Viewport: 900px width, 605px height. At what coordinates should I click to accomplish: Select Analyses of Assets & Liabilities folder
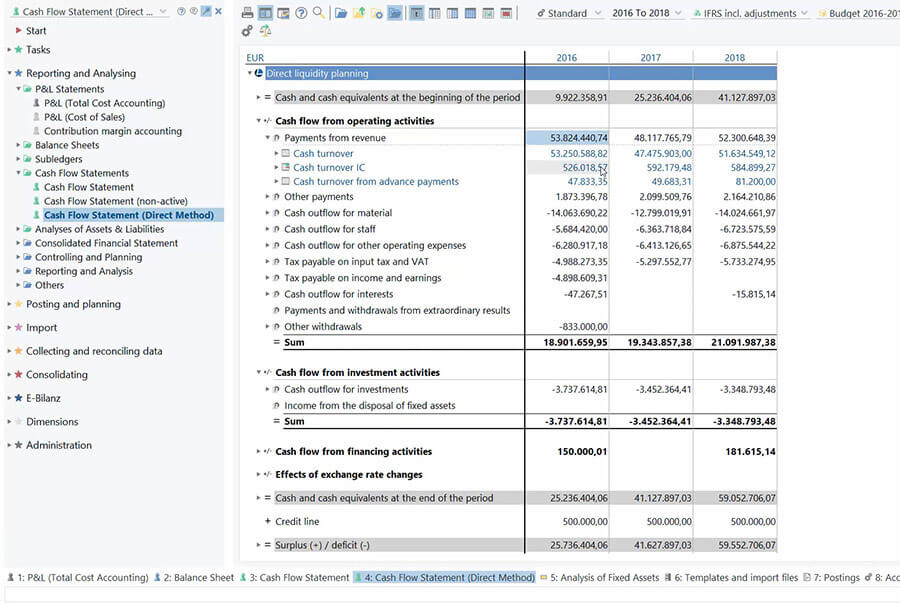pos(99,229)
